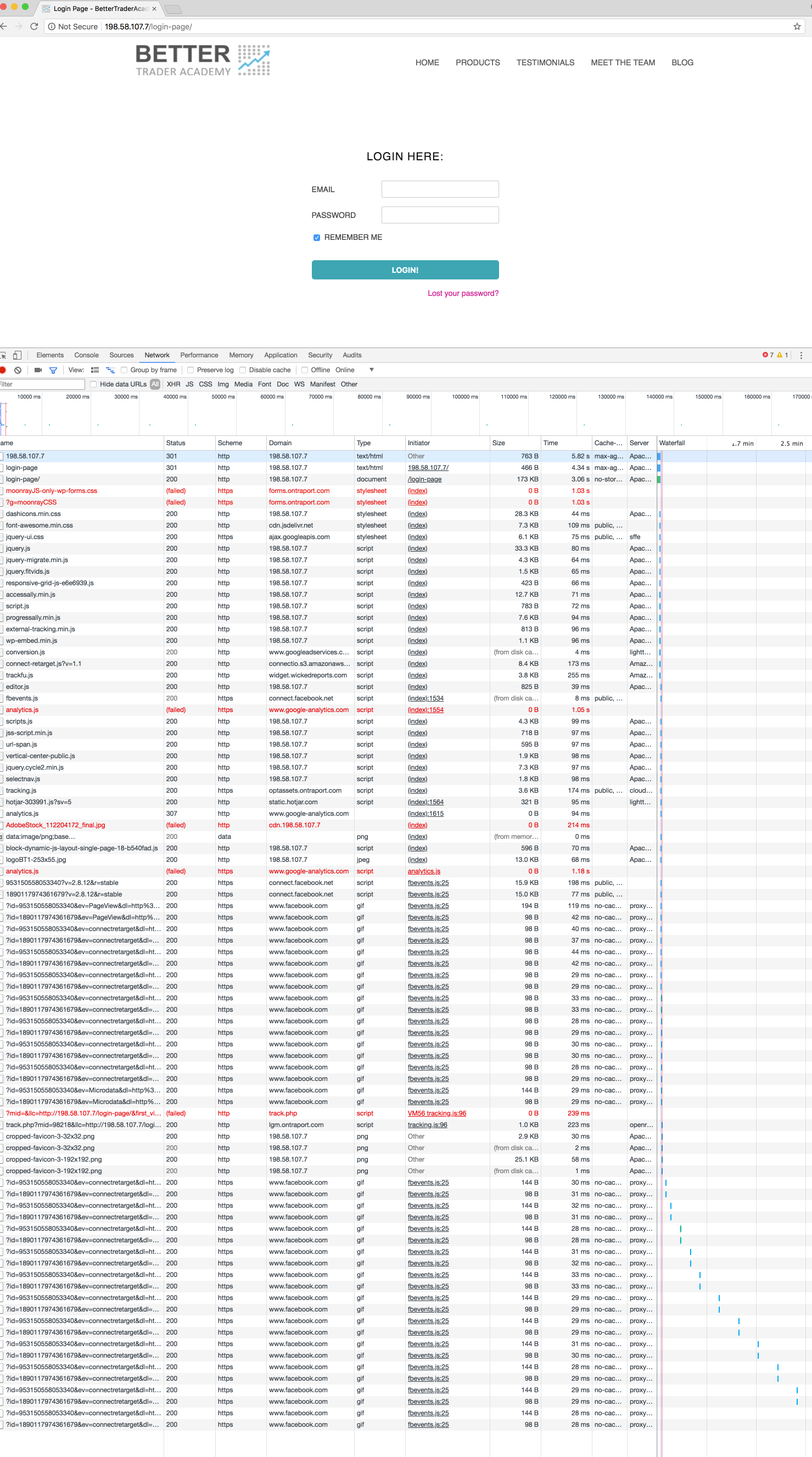
Task: Switch to the Elements tab
Action: coord(50,355)
